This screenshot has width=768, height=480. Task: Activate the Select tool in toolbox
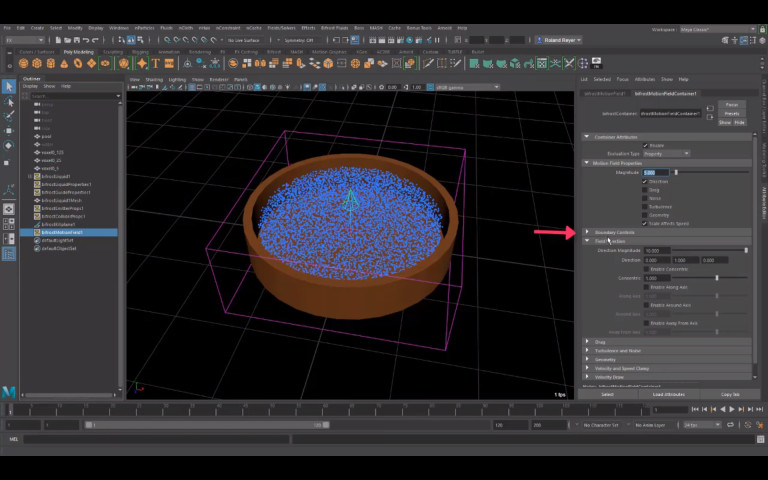point(9,87)
